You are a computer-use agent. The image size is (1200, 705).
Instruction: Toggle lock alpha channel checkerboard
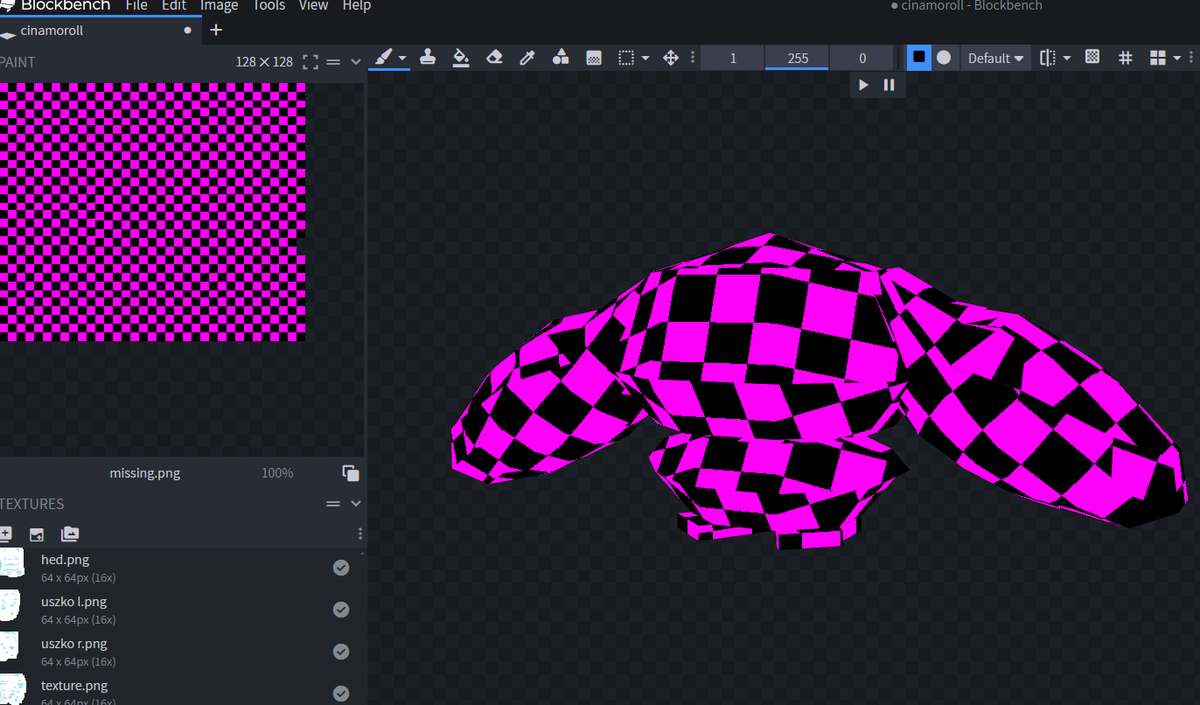click(1092, 57)
